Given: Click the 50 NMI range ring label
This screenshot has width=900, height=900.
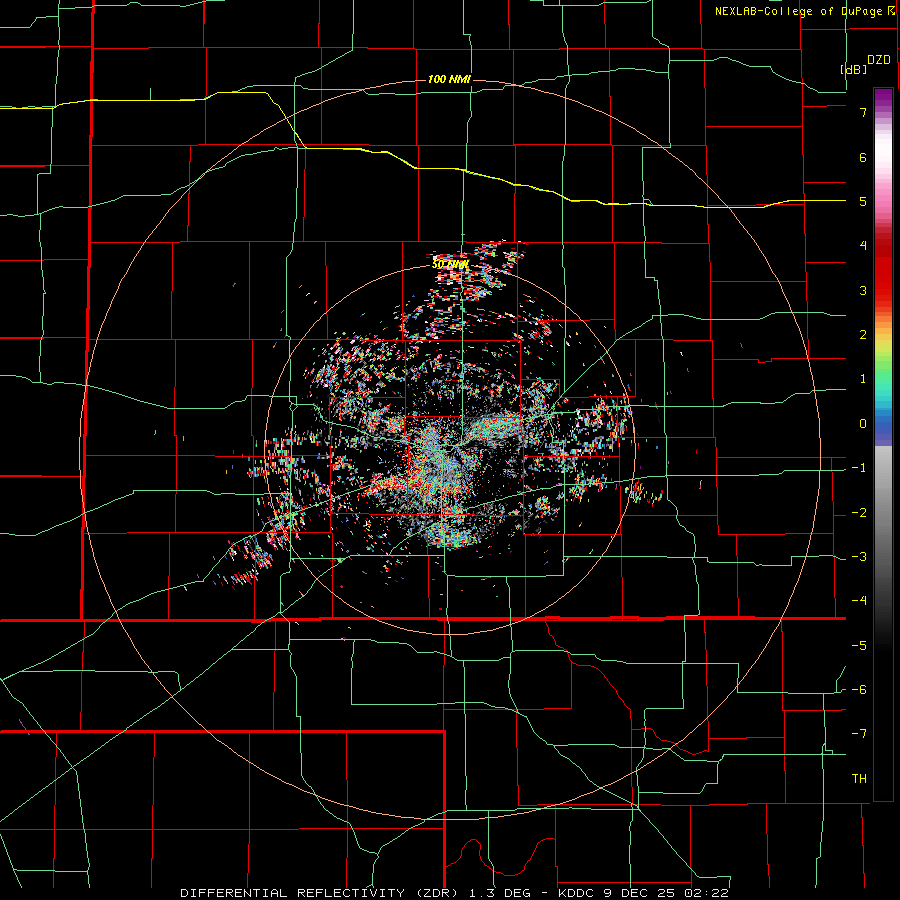Looking at the screenshot, I should 450,265.
